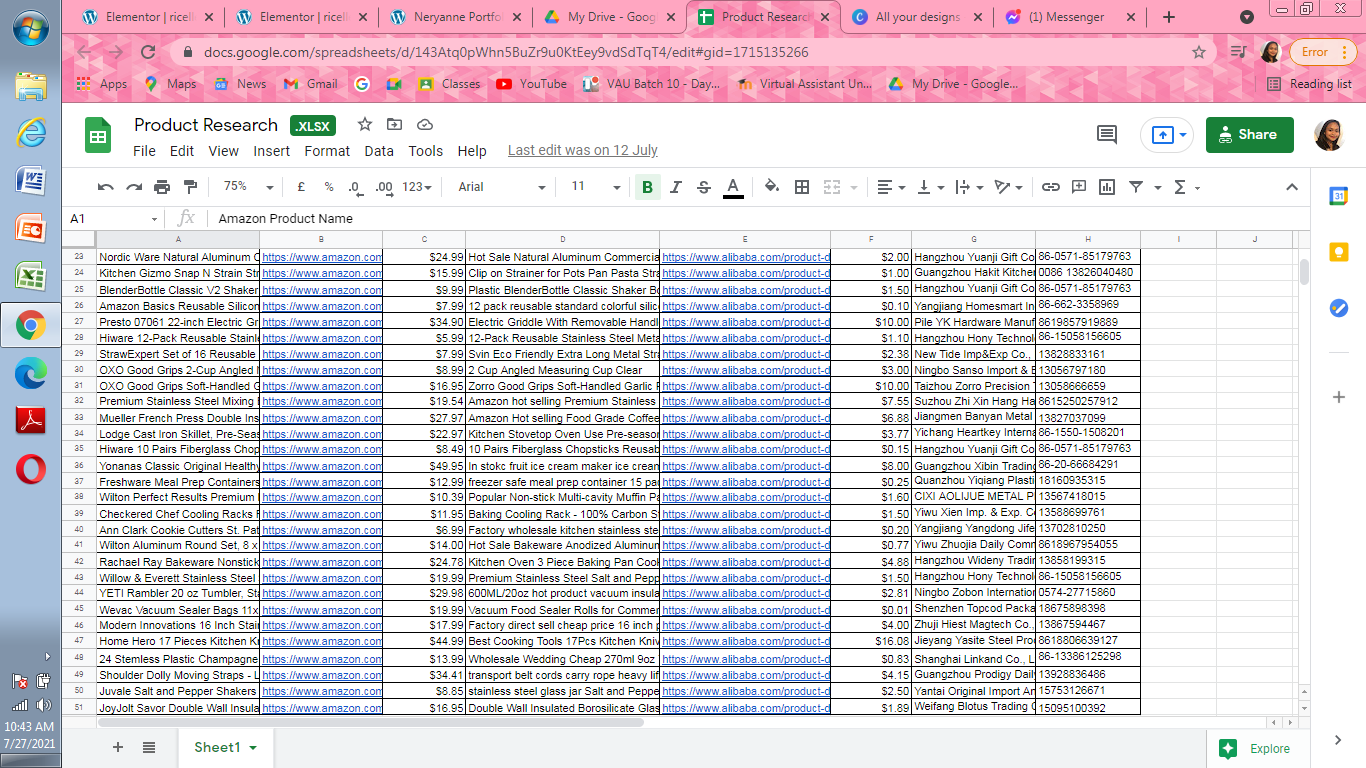The image size is (1366, 768).
Task: Toggle bold formatting button
Action: coord(647,187)
